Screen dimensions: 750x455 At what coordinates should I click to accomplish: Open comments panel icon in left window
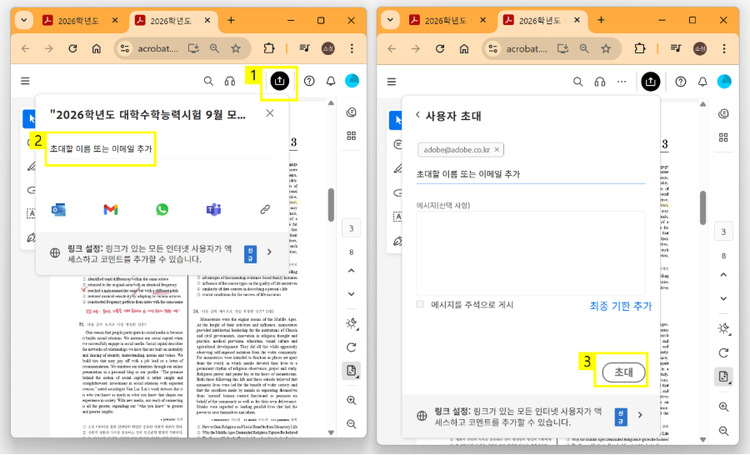point(352,112)
